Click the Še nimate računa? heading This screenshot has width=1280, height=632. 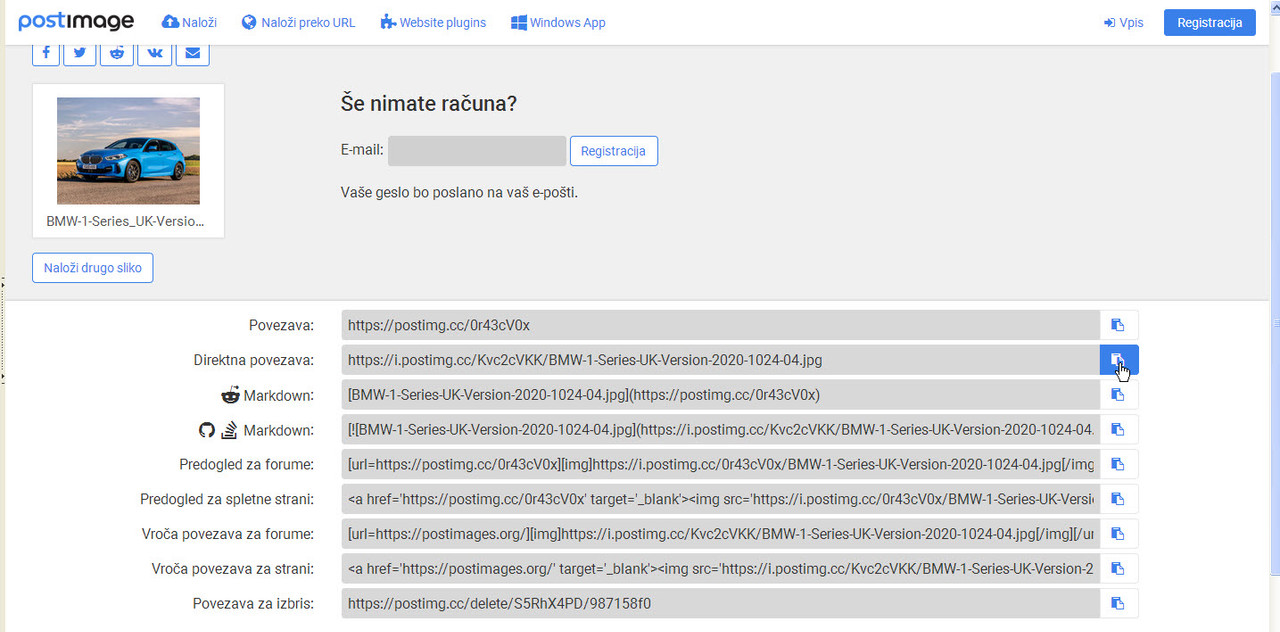(429, 104)
